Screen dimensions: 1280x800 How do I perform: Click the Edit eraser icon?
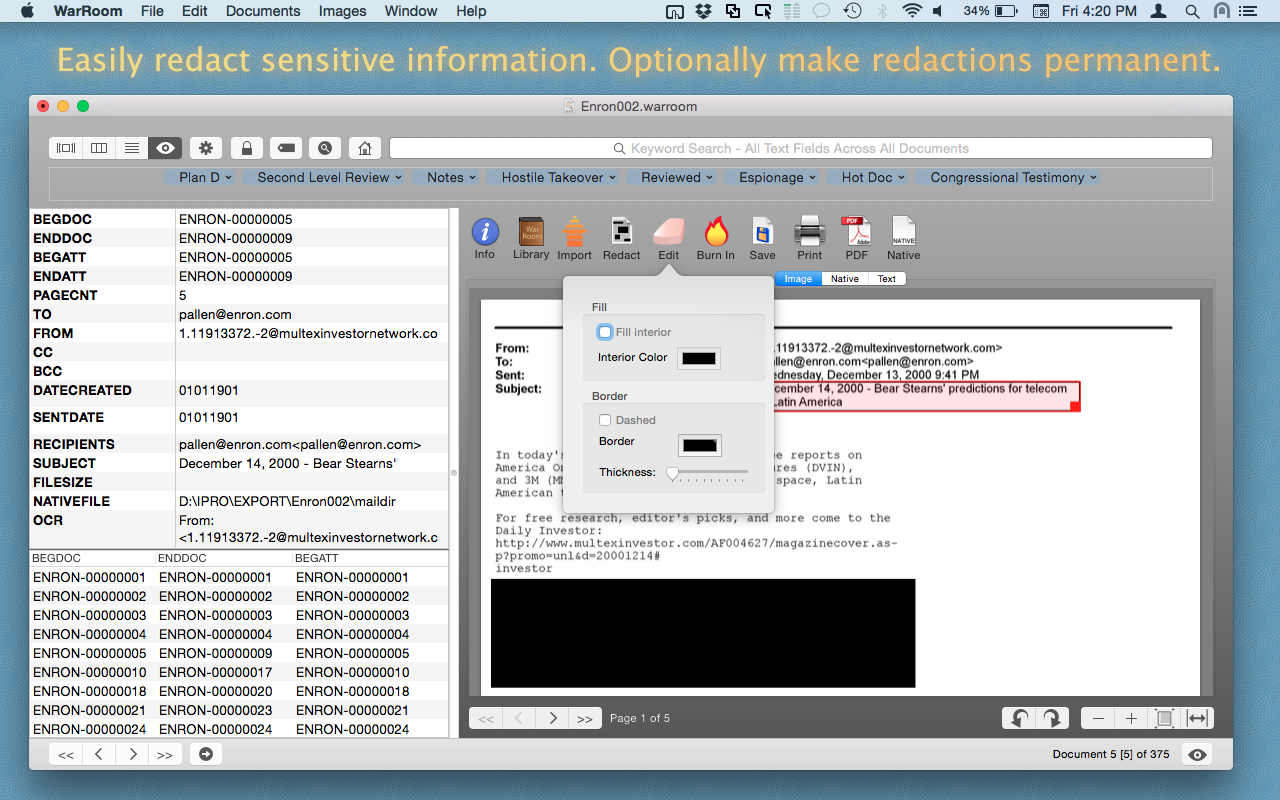click(668, 232)
